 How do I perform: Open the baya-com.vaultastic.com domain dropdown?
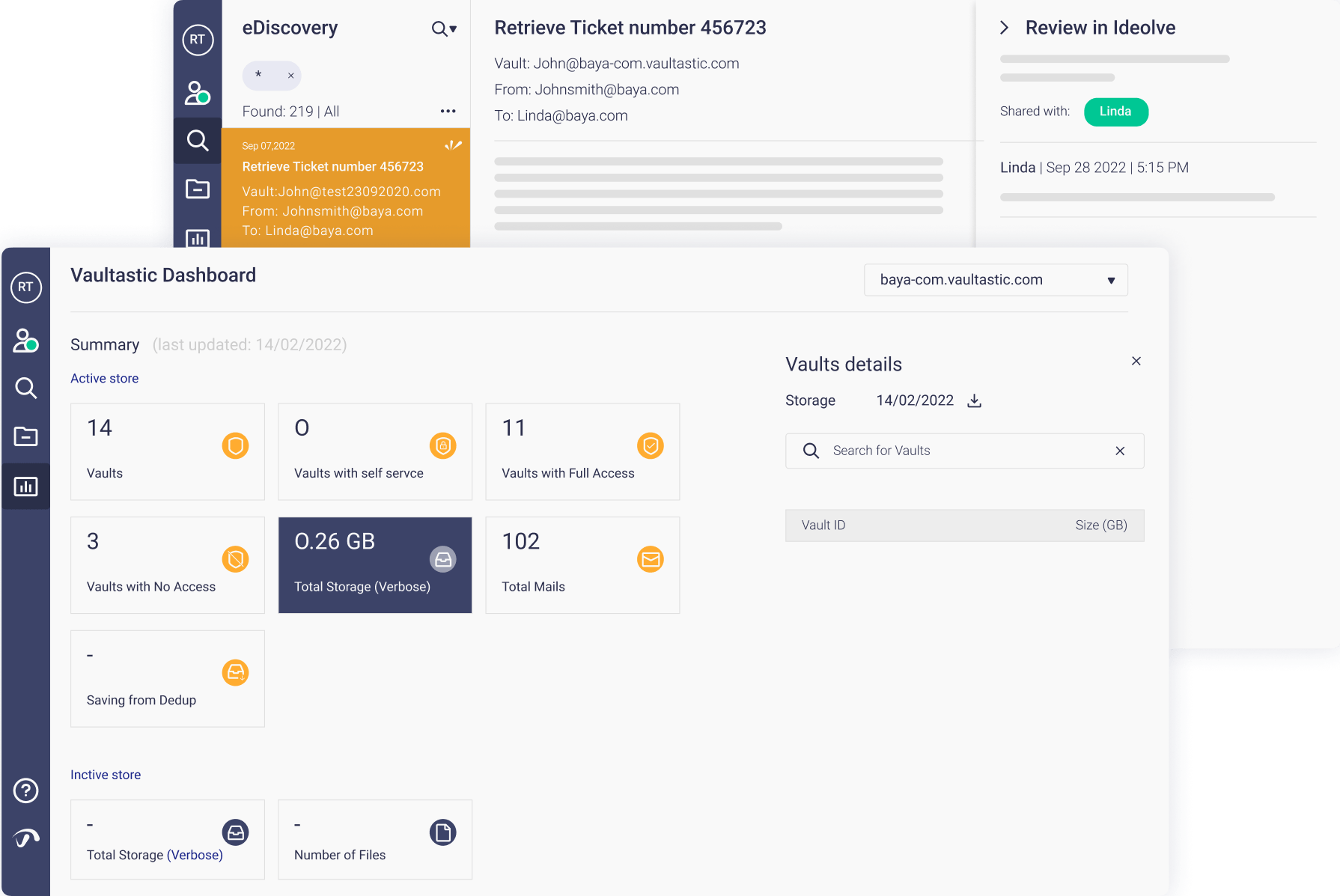[x=996, y=280]
